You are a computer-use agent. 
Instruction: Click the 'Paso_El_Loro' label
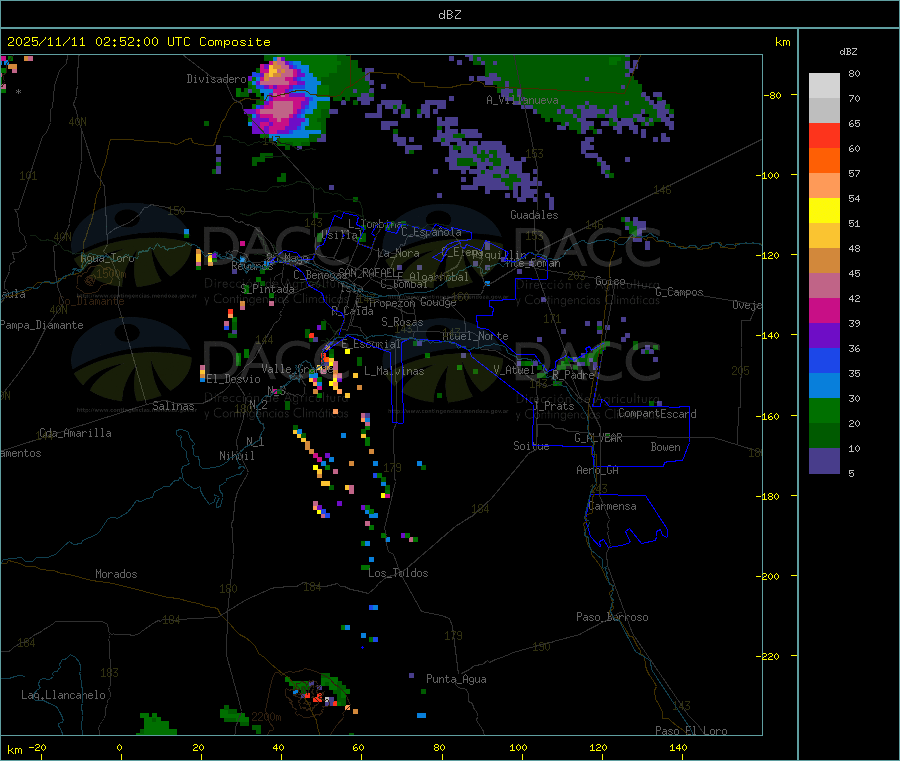(x=691, y=731)
